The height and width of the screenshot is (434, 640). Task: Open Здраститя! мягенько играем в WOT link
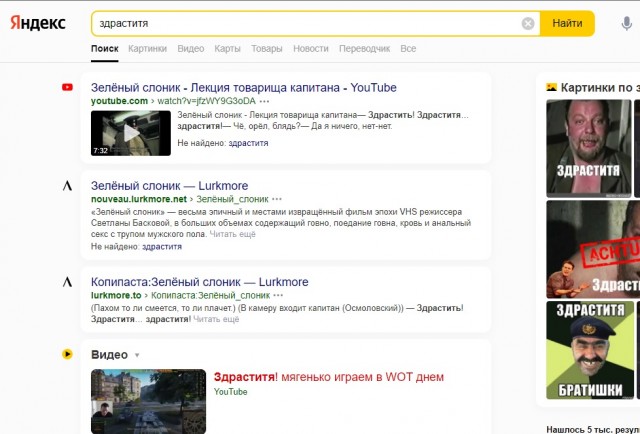pyautogui.click(x=329, y=377)
